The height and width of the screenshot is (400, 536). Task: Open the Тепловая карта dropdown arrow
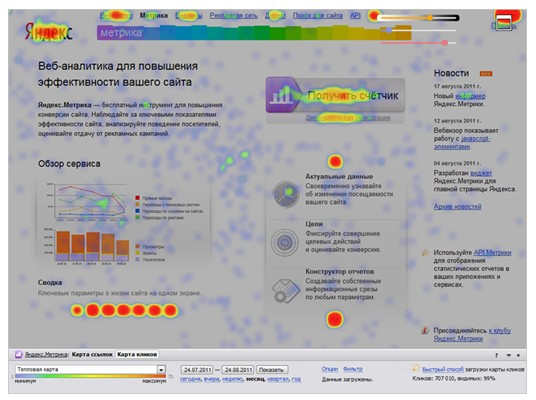coord(161,369)
